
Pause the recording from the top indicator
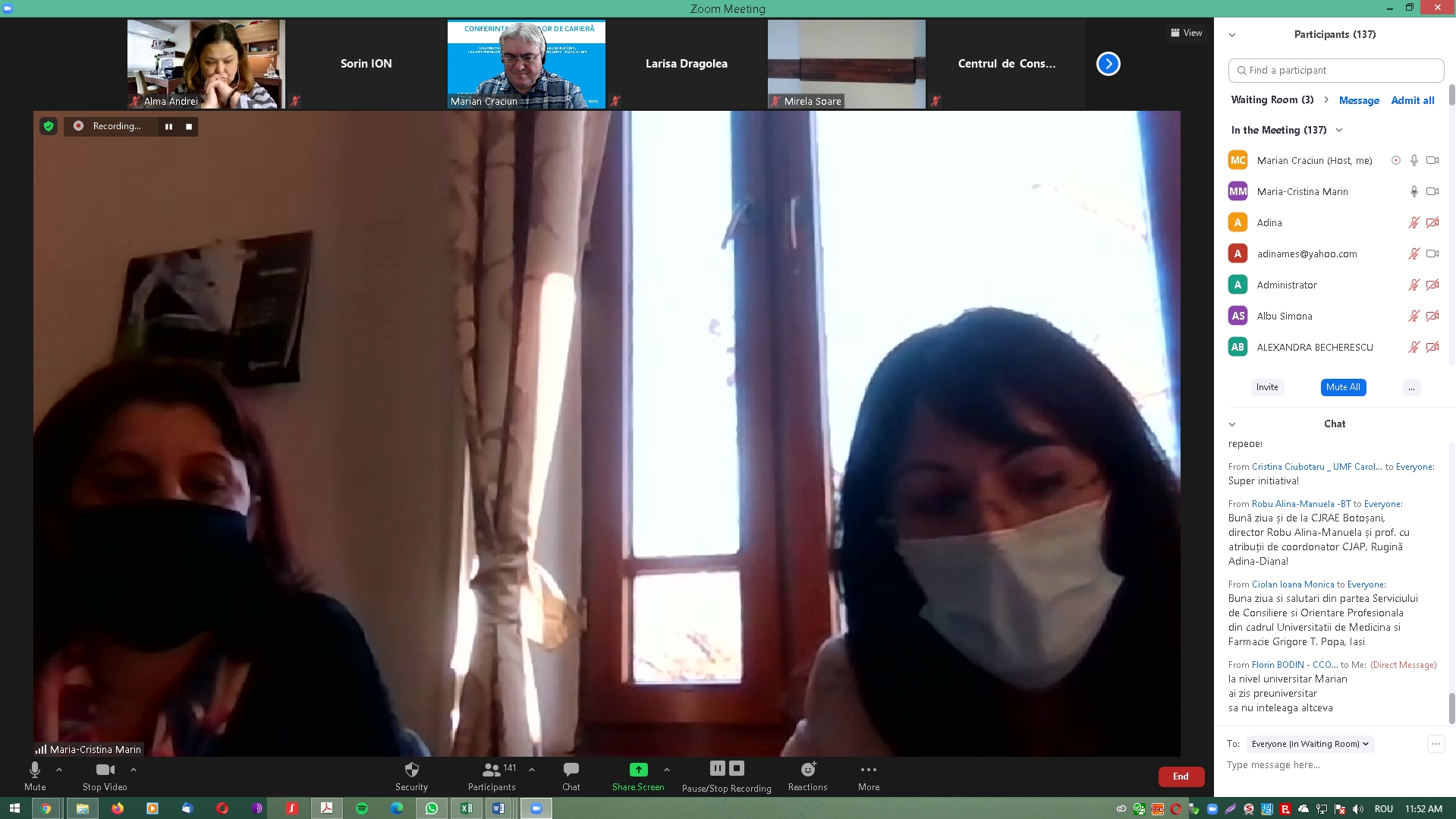168,127
